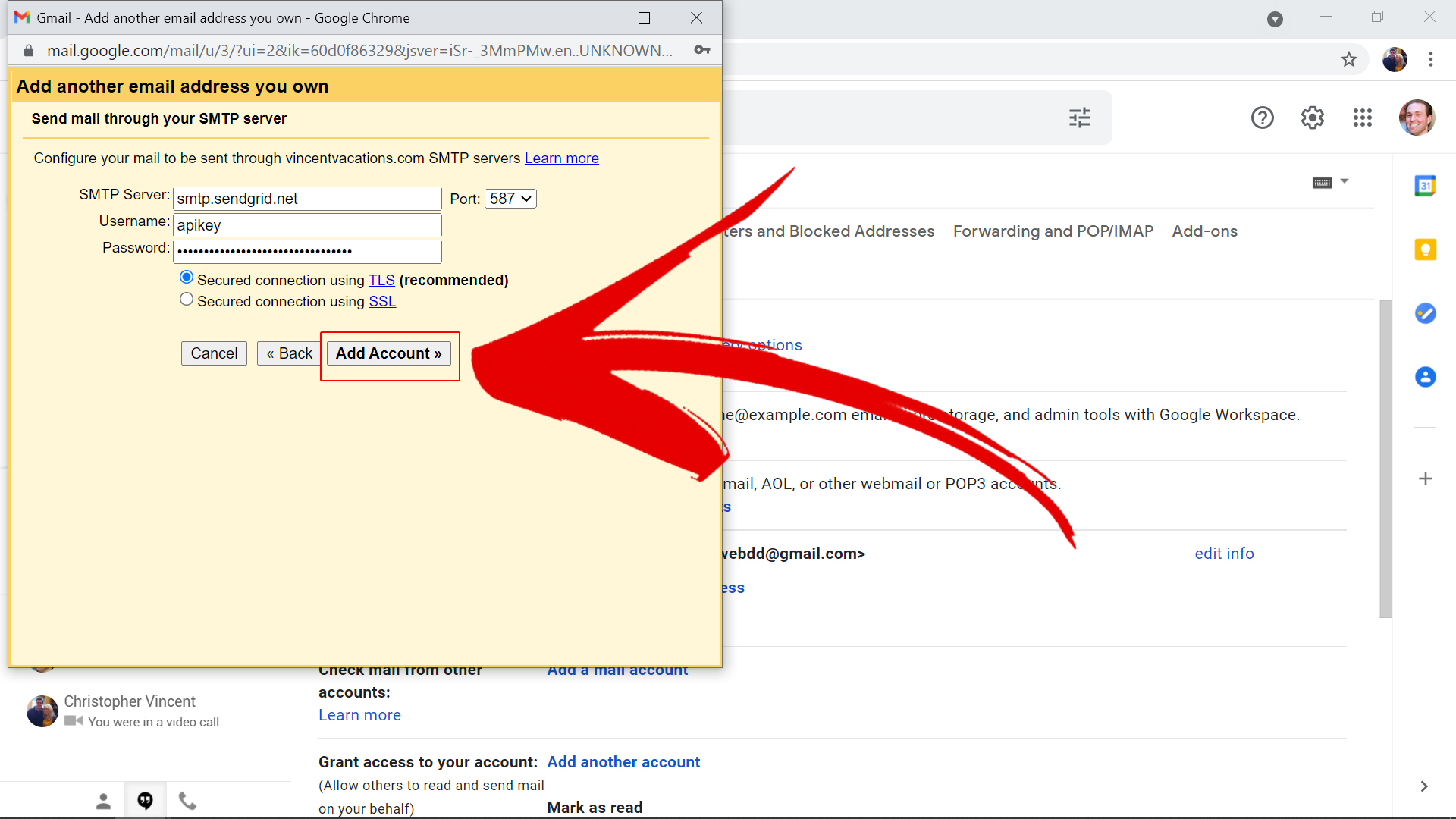Switch to Forwarding and POP/IMAP tab
Image resolution: width=1456 pixels, height=819 pixels.
pyautogui.click(x=1053, y=231)
